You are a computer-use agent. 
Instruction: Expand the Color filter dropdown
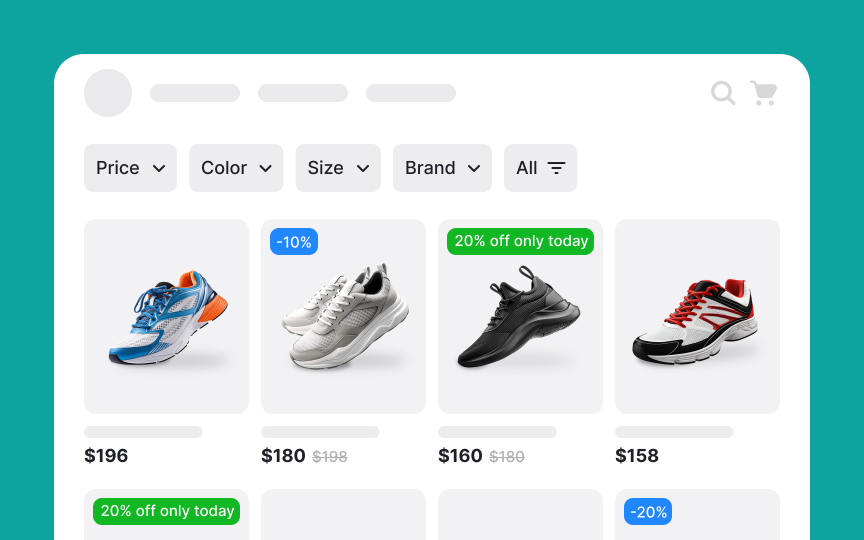pos(236,168)
